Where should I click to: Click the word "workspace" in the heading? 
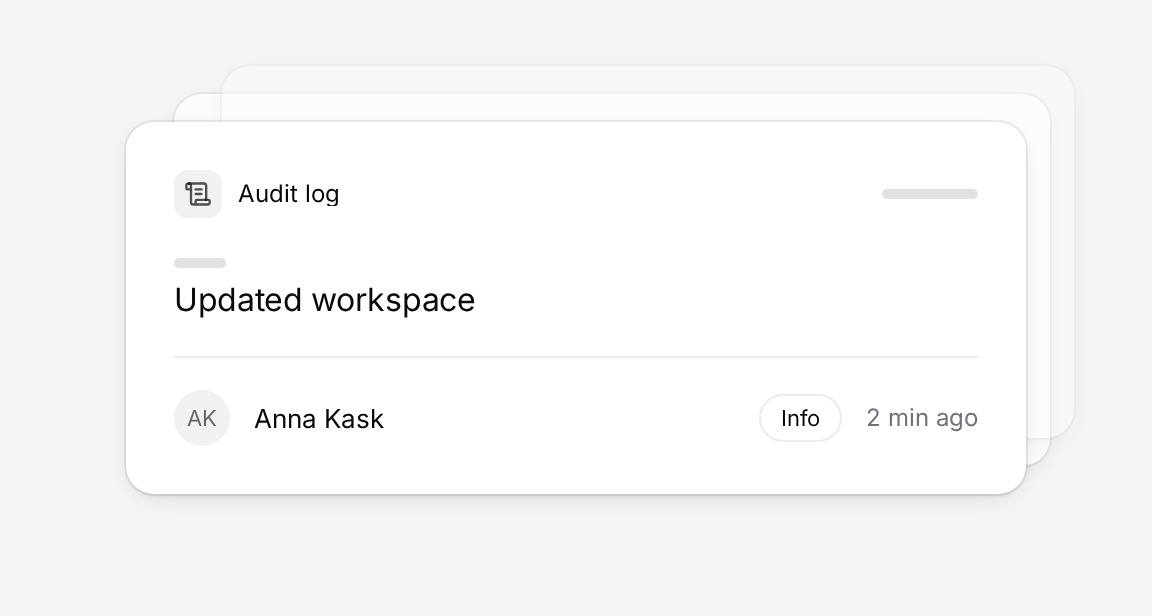click(393, 300)
